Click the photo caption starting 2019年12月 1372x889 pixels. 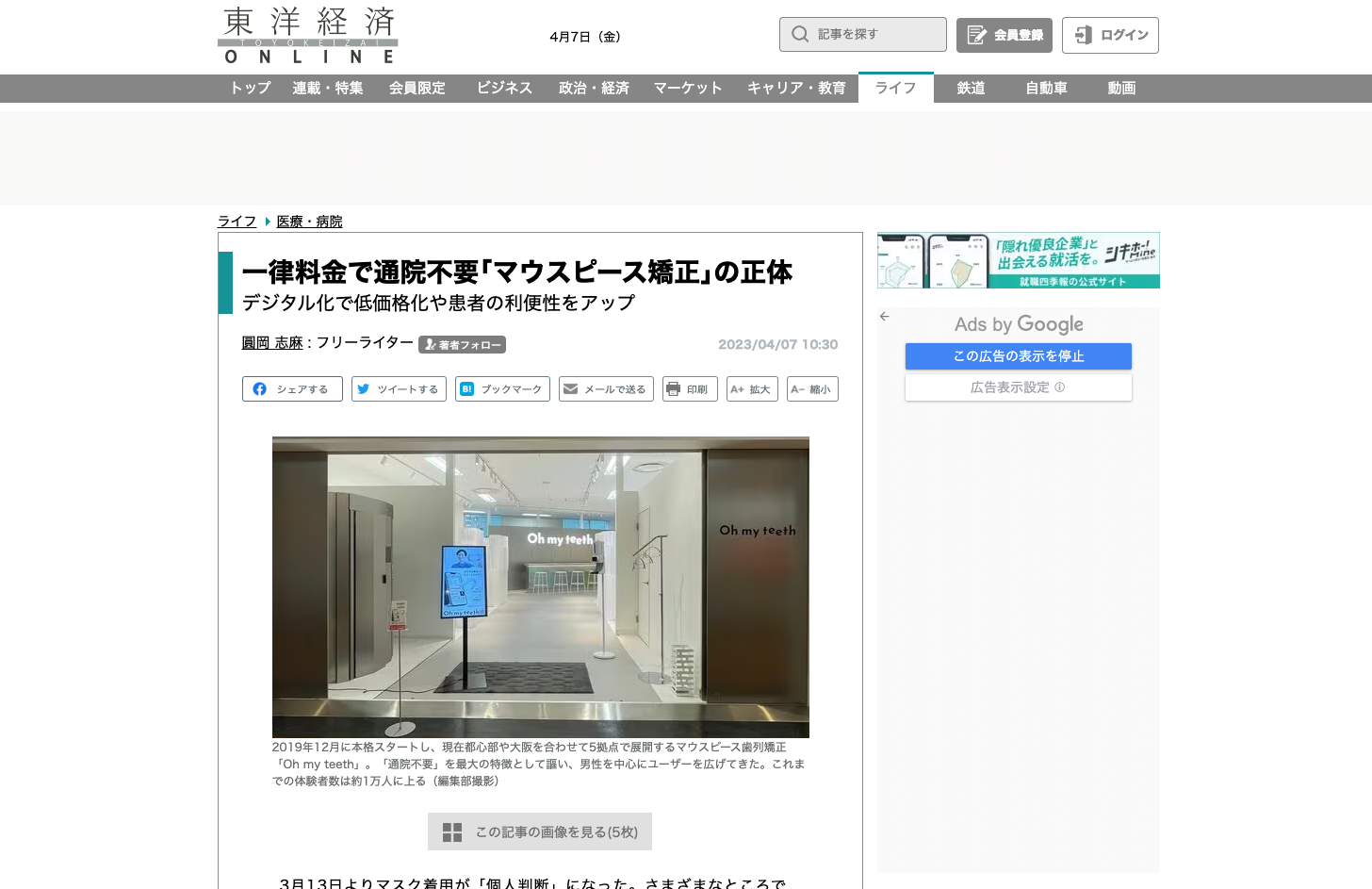point(539,764)
